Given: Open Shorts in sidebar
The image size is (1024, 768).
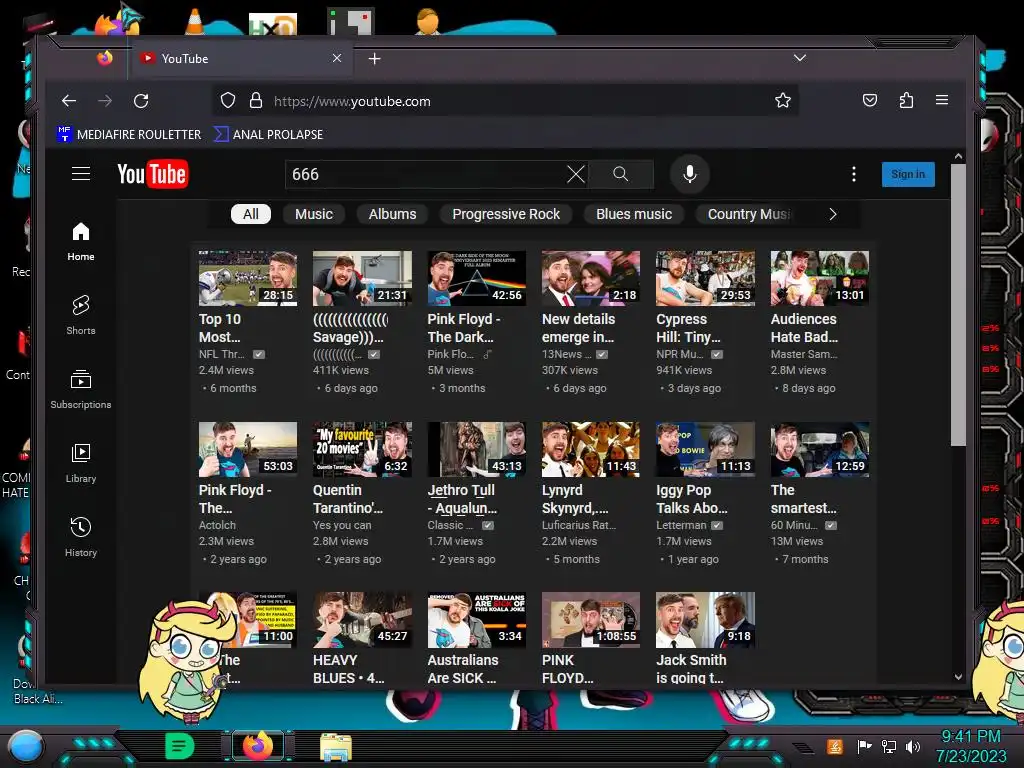Looking at the screenshot, I should (80, 315).
